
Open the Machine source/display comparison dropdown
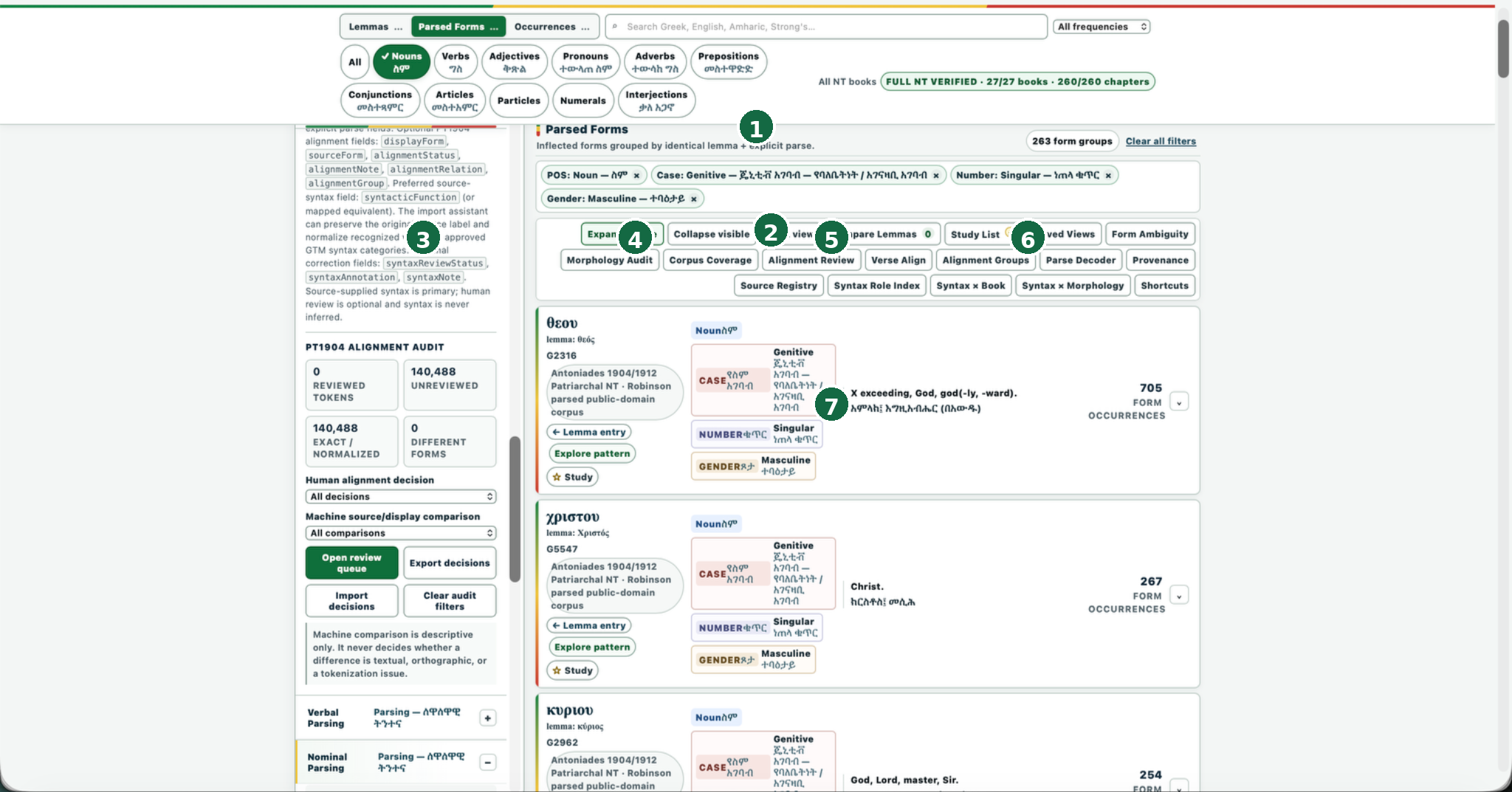[401, 534]
